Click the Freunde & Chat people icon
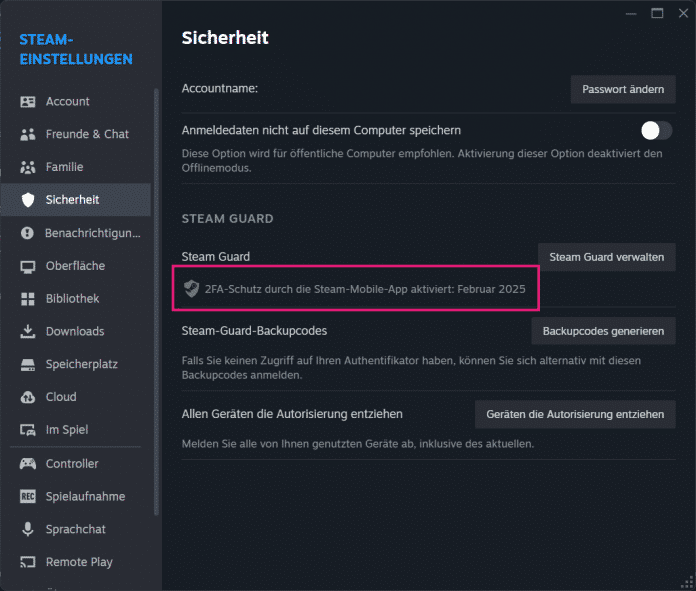Screen dimensions: 696x591 click(x=28, y=135)
